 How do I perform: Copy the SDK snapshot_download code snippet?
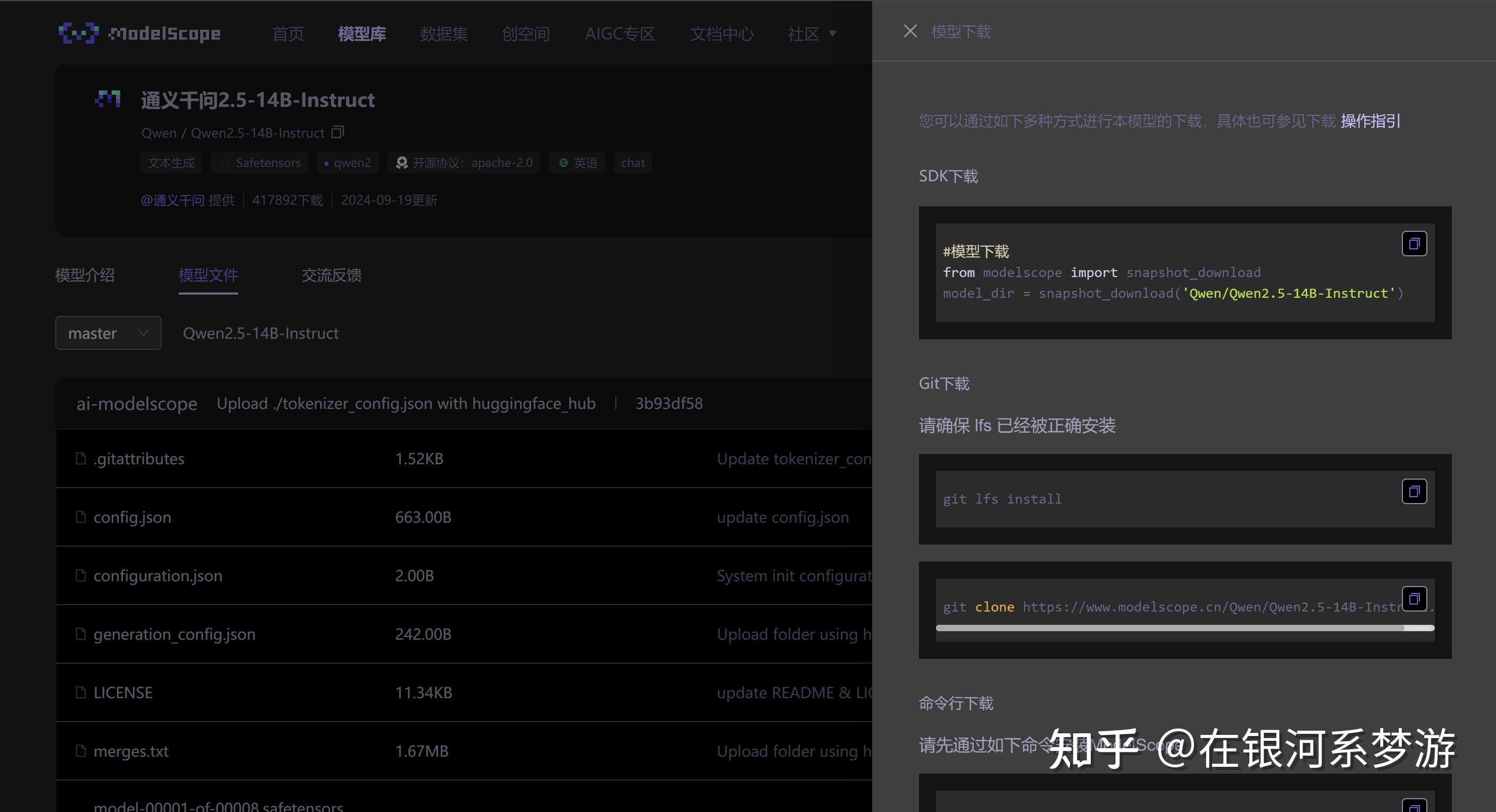(x=1414, y=244)
